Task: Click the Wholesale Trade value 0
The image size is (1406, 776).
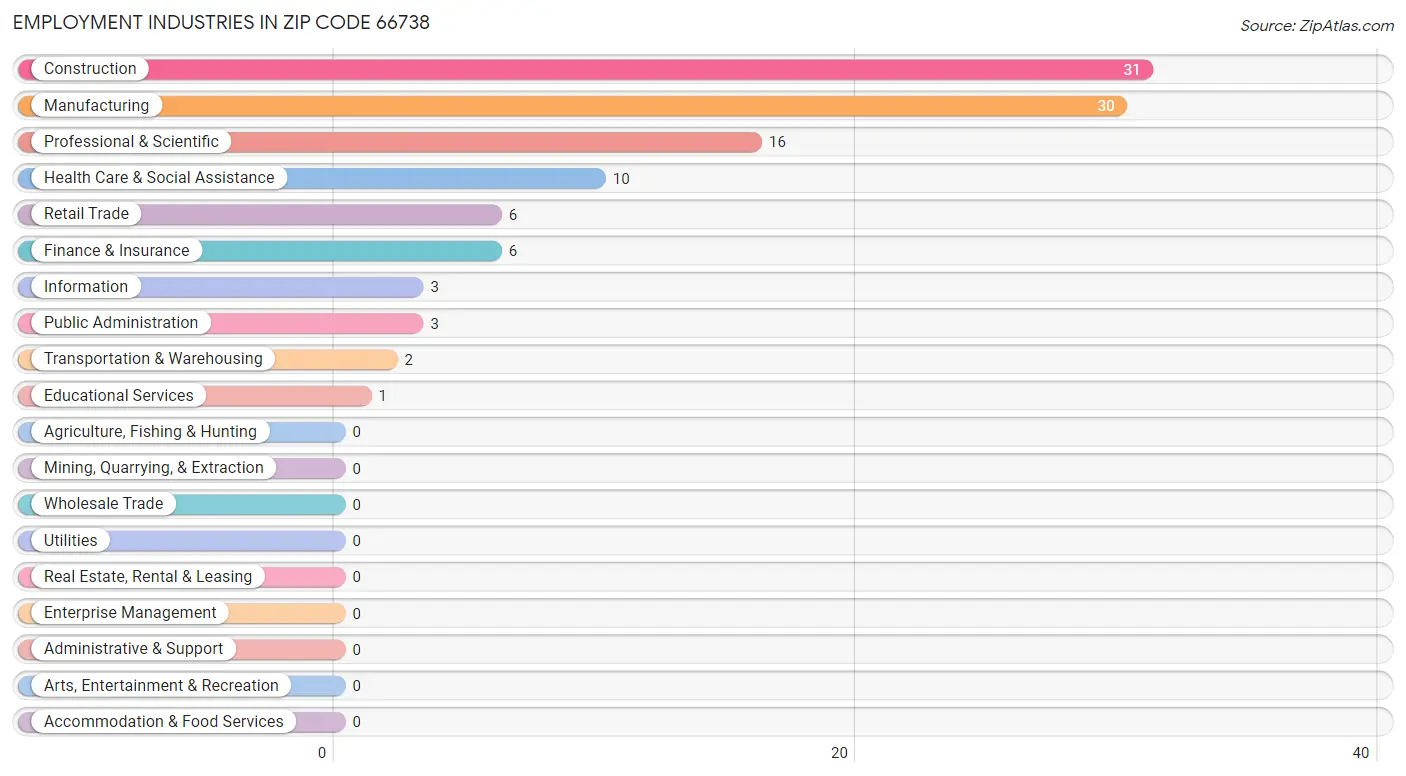Action: 357,505
